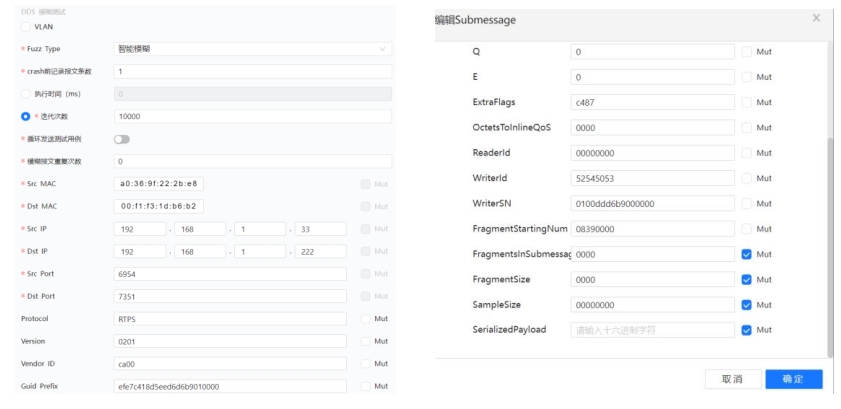Select the 执行时间 (ms) radio option
This screenshot has height=409, width=841.
(27, 93)
